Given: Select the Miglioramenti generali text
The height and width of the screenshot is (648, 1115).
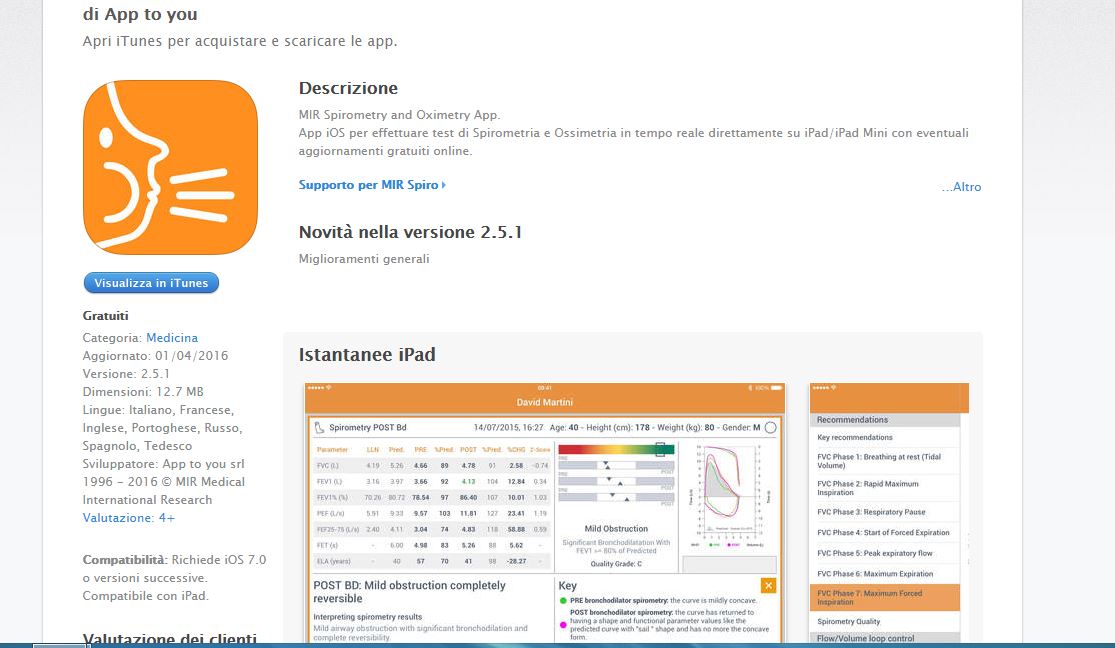Looking at the screenshot, I should point(364,259).
